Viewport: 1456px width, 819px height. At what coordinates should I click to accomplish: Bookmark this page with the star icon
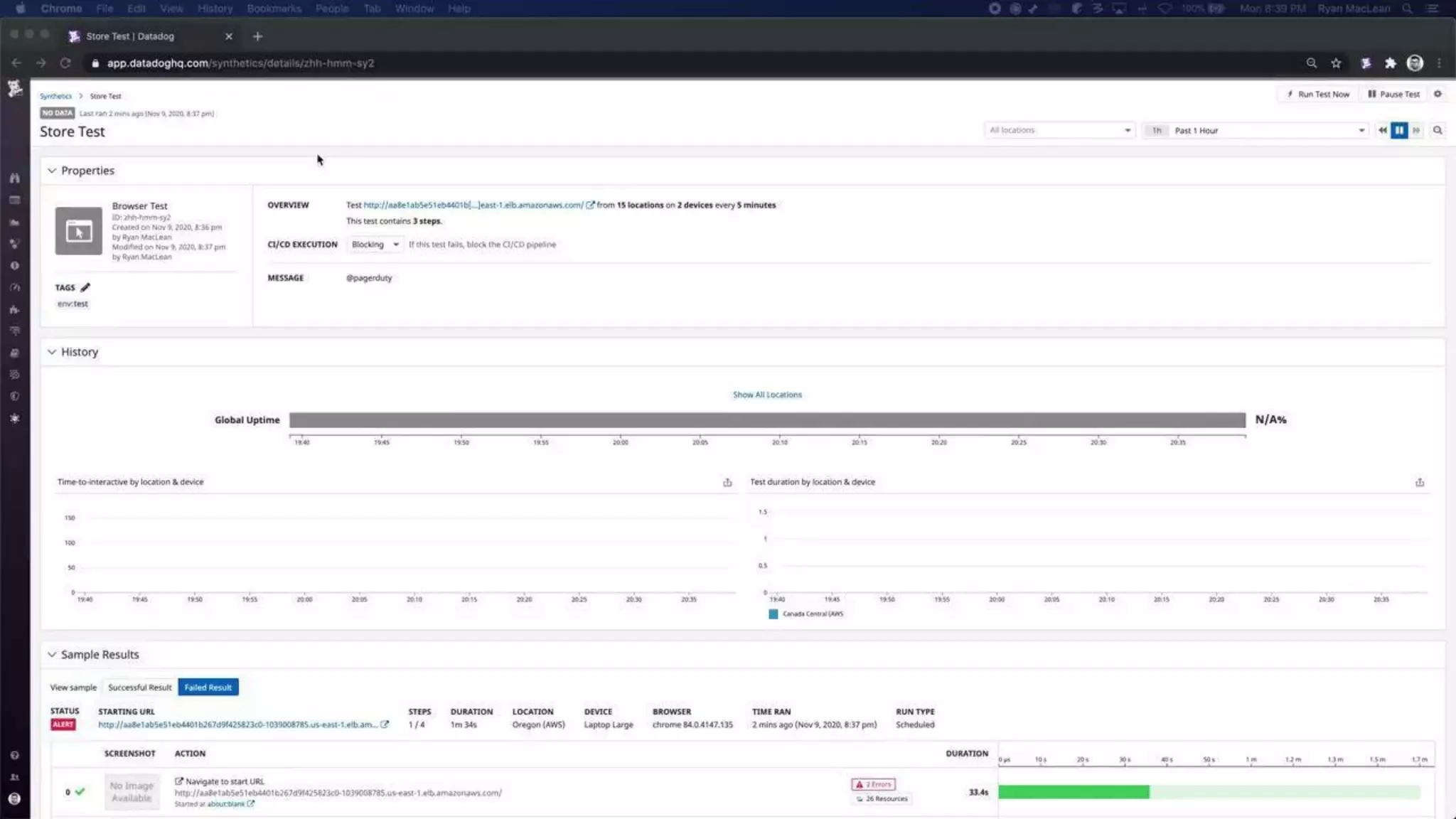(x=1336, y=63)
